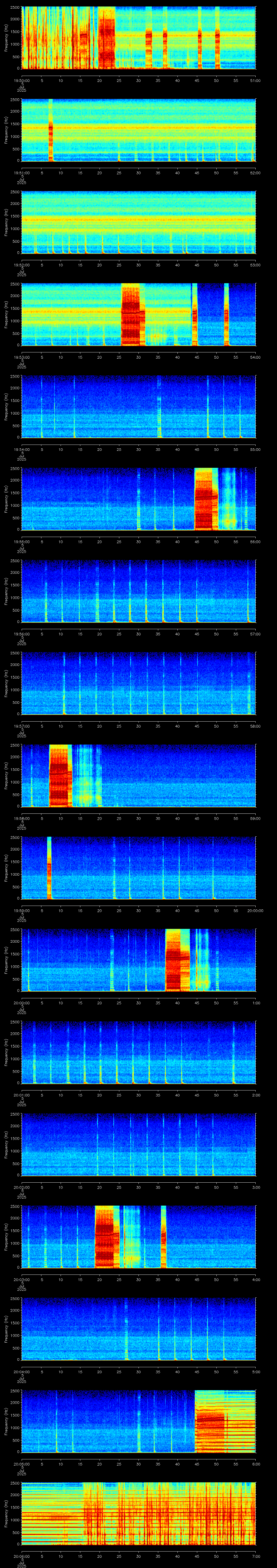The width and height of the screenshot is (277, 1568).
Task: Click the "20:05:00" start time label
Action: pos(22,1464)
